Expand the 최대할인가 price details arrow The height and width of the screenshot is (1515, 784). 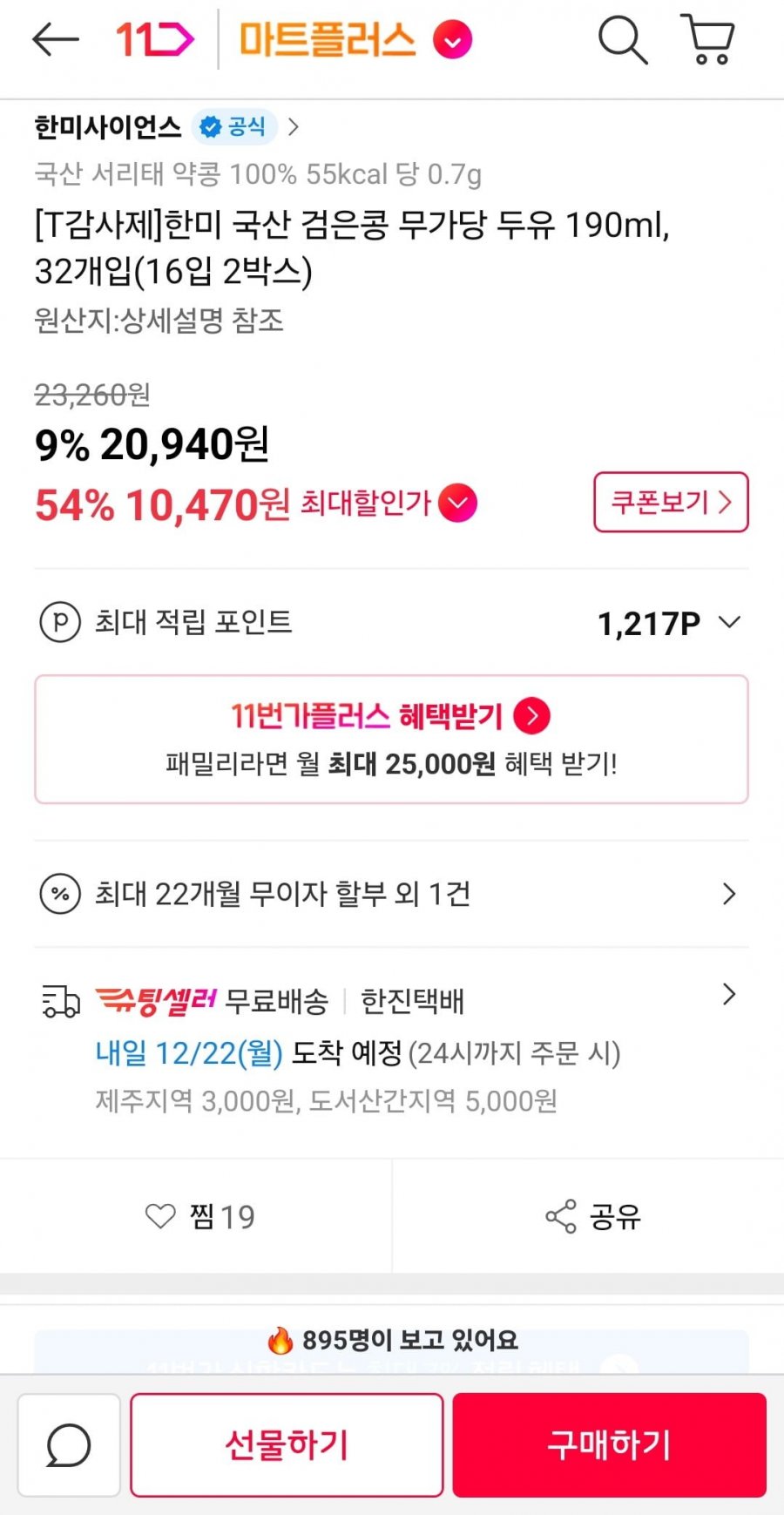point(458,503)
